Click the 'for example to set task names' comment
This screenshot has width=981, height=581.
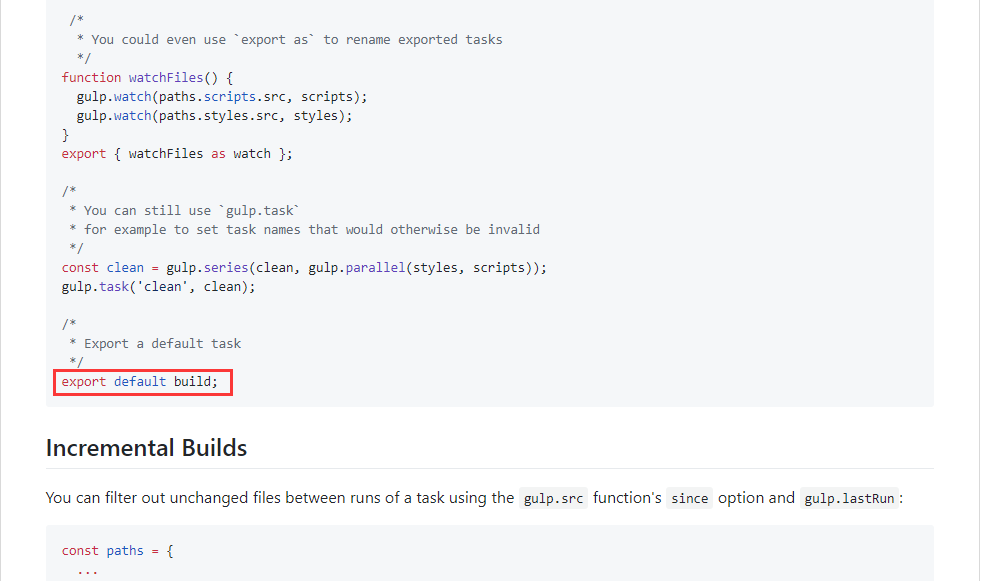coord(311,229)
